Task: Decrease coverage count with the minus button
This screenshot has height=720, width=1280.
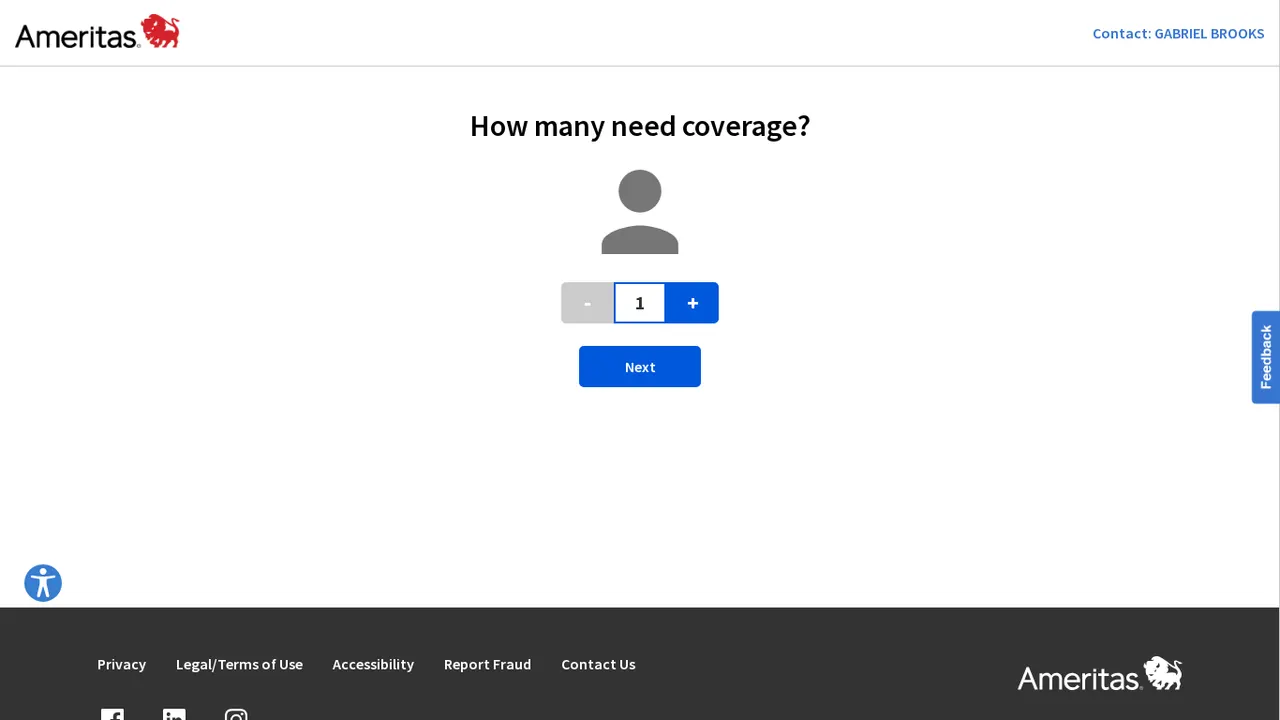Action: pyautogui.click(x=587, y=303)
